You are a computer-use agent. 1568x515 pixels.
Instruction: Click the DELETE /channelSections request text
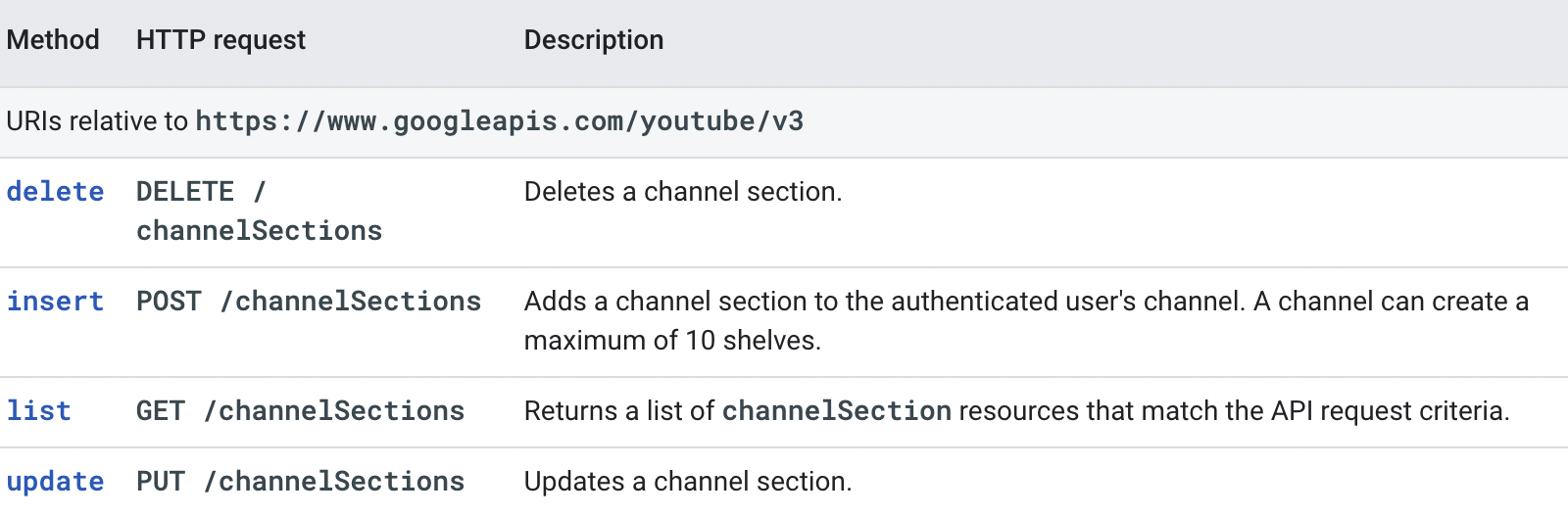259,211
